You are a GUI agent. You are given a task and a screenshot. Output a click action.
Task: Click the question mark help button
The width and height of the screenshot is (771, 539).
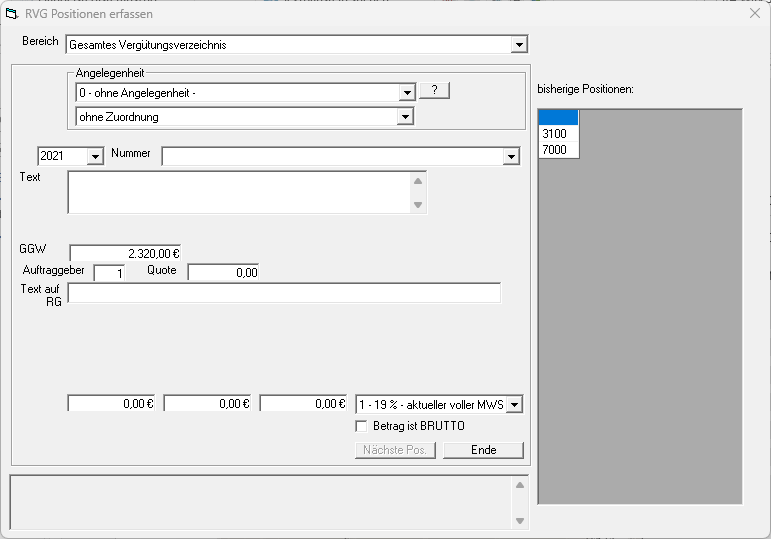(434, 90)
